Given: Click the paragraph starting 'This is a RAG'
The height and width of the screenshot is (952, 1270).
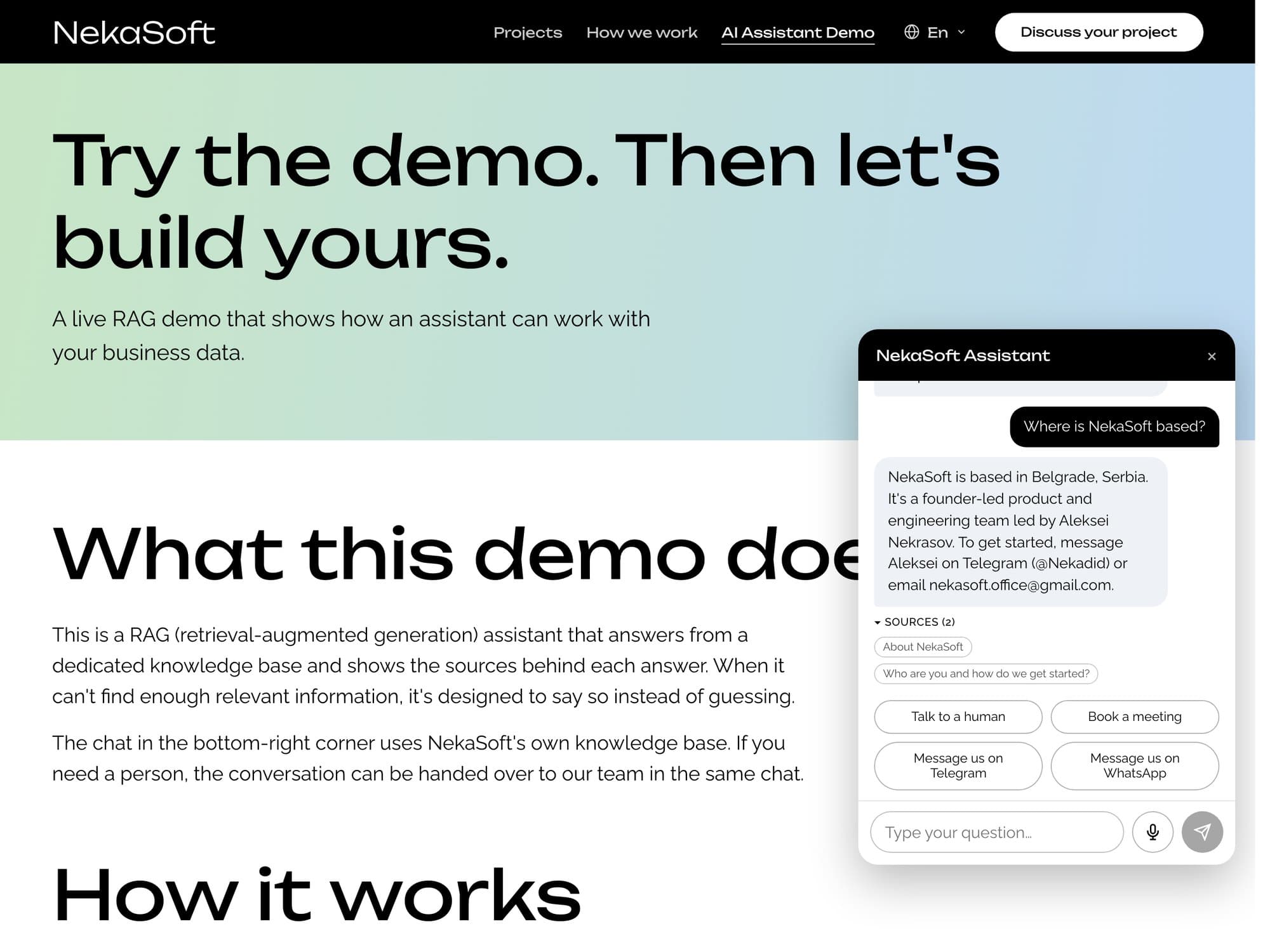Looking at the screenshot, I should click(x=424, y=665).
